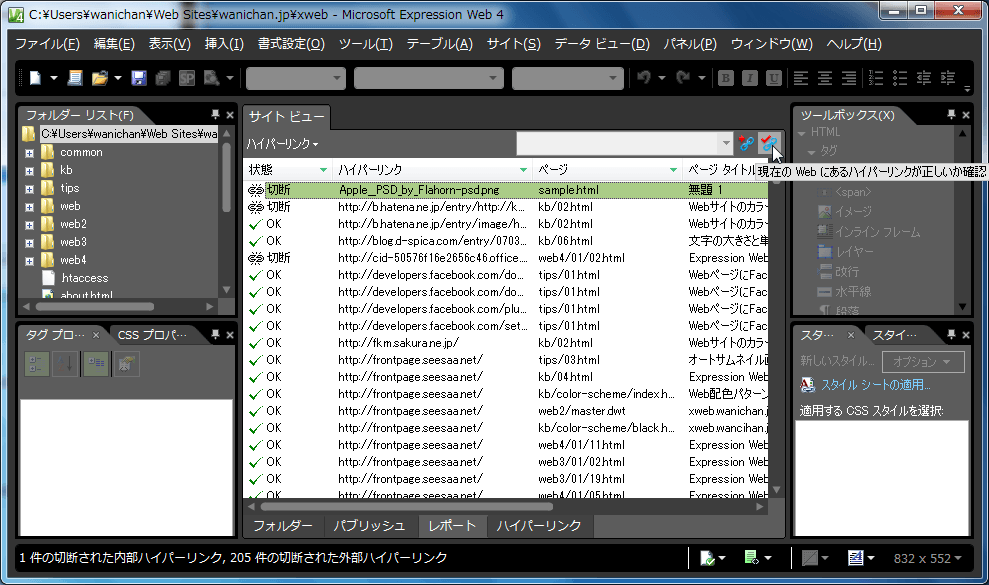Open the page size 832 x 552 dropdown
The height and width of the screenshot is (585, 989).
coord(927,558)
